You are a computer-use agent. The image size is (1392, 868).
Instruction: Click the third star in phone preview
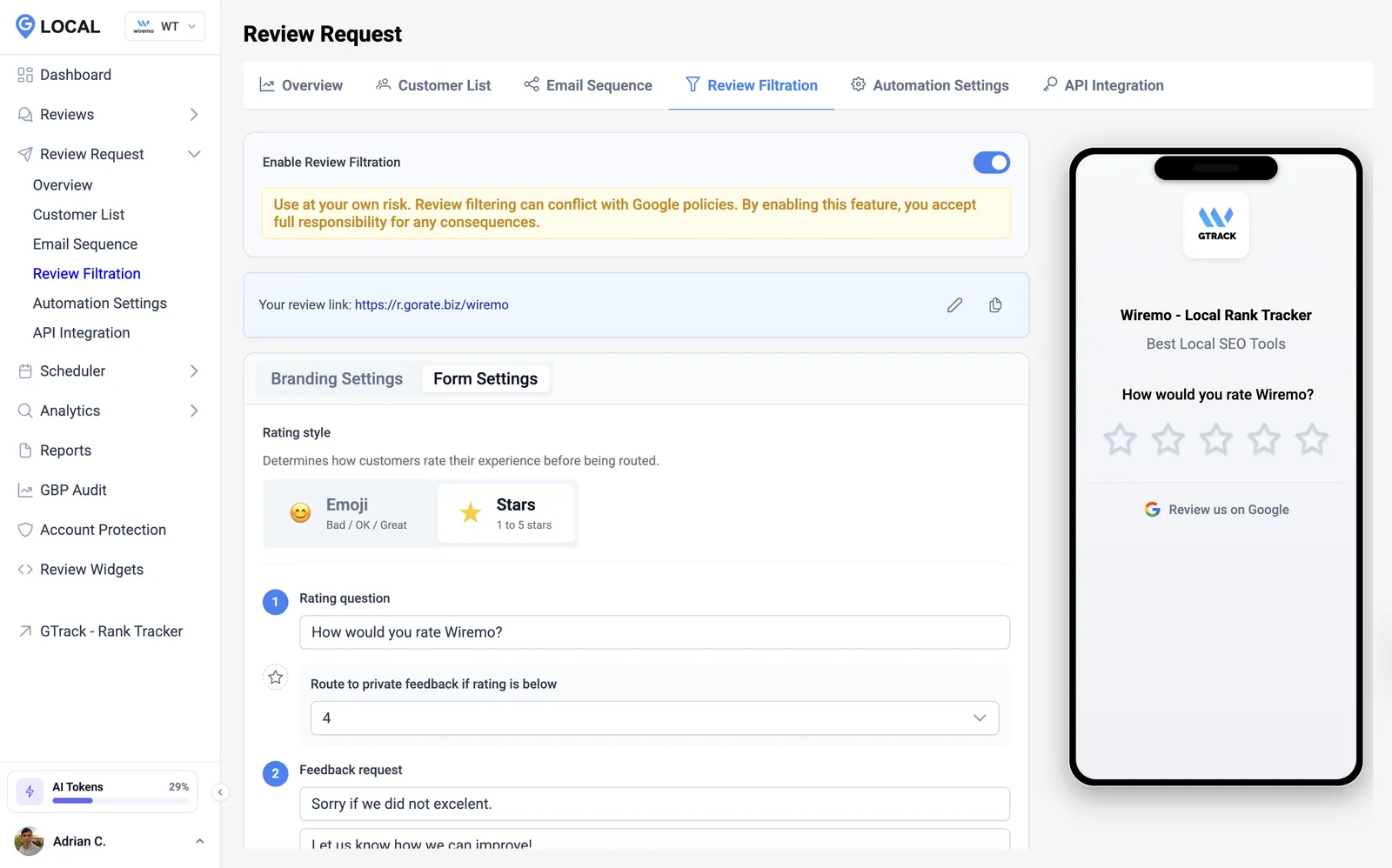(x=1216, y=439)
